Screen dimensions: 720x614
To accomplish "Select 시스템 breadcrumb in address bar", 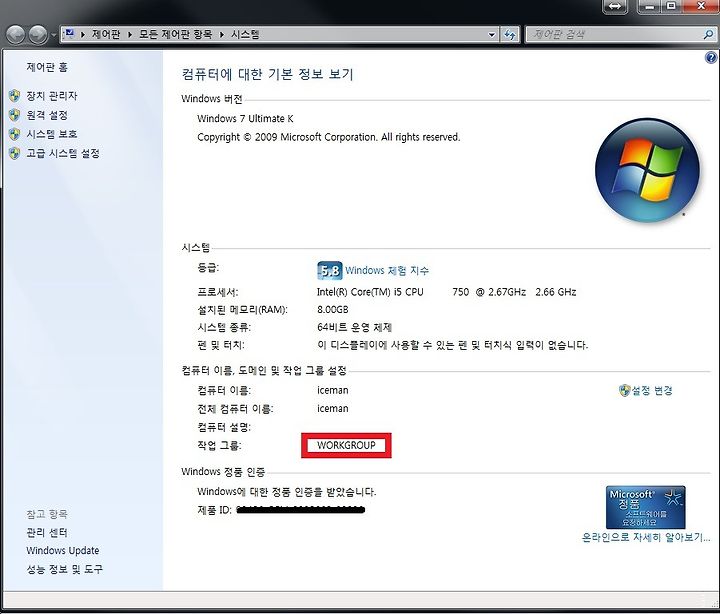I will coord(245,34).
